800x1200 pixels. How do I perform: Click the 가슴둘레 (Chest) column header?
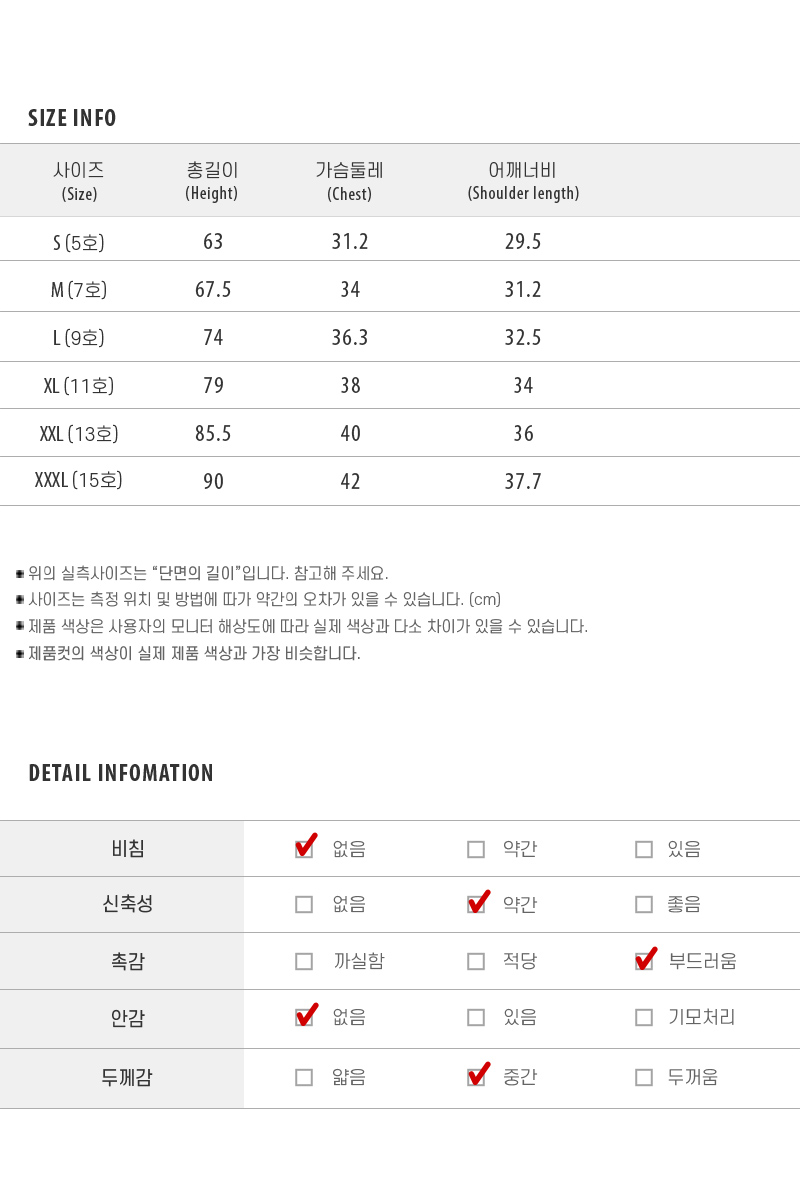350,181
